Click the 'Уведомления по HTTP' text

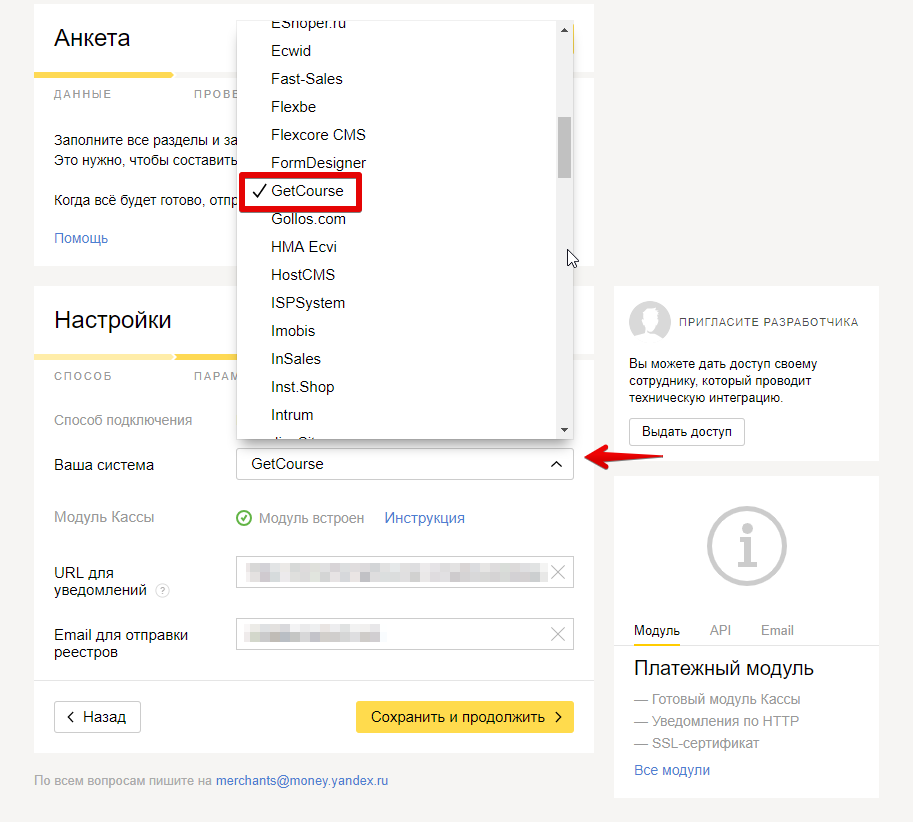(x=726, y=721)
